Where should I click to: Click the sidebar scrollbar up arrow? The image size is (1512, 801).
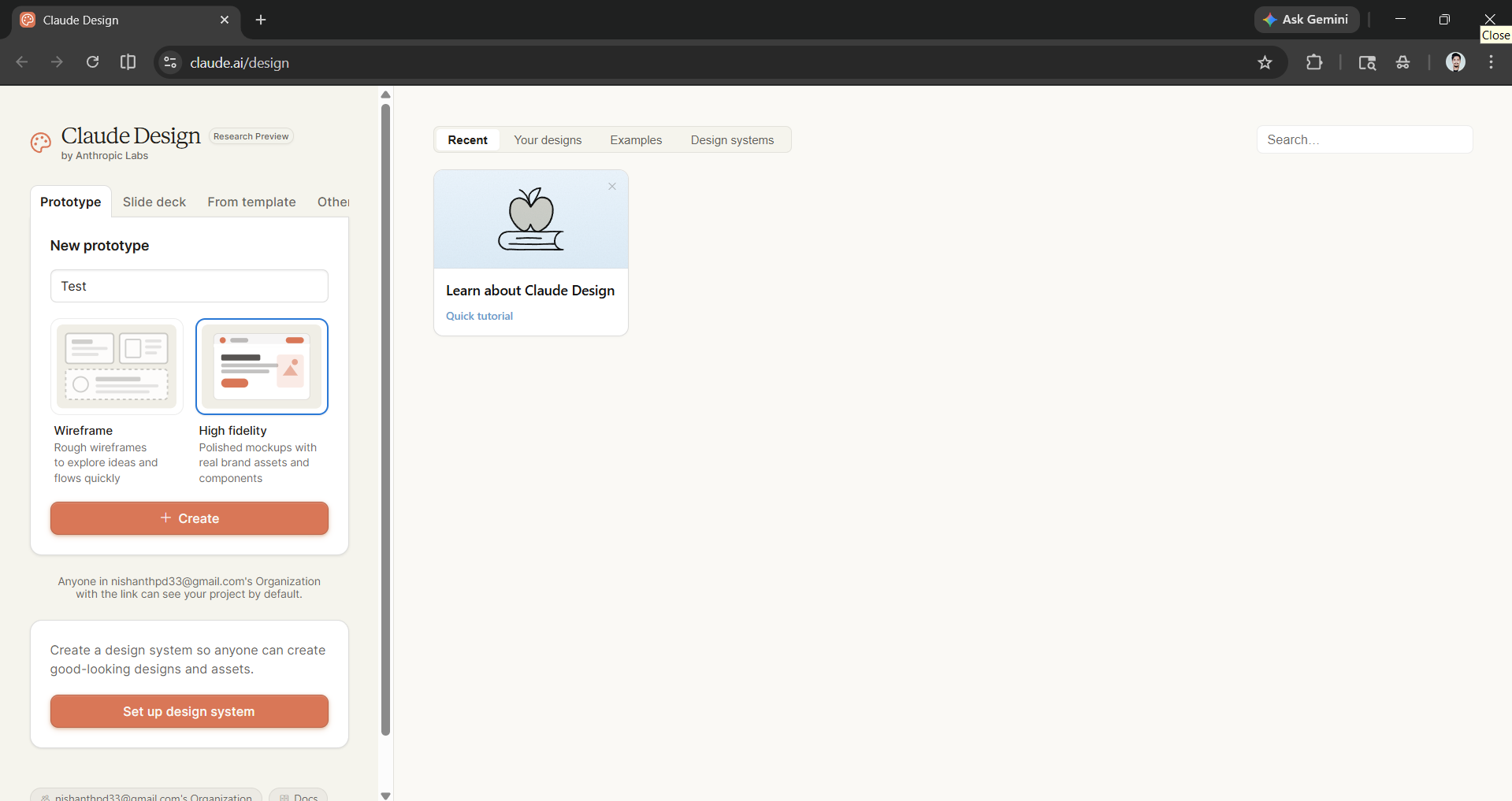pos(385,95)
